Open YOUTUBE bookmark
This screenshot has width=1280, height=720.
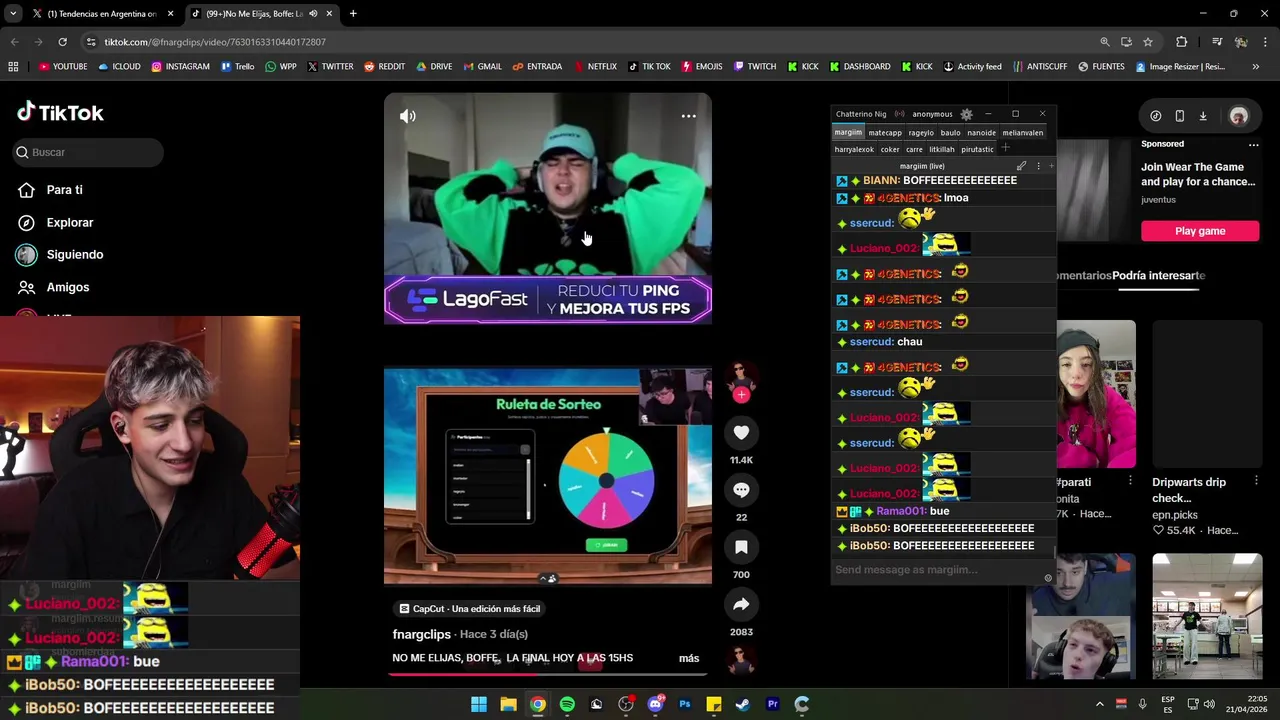coord(63,67)
